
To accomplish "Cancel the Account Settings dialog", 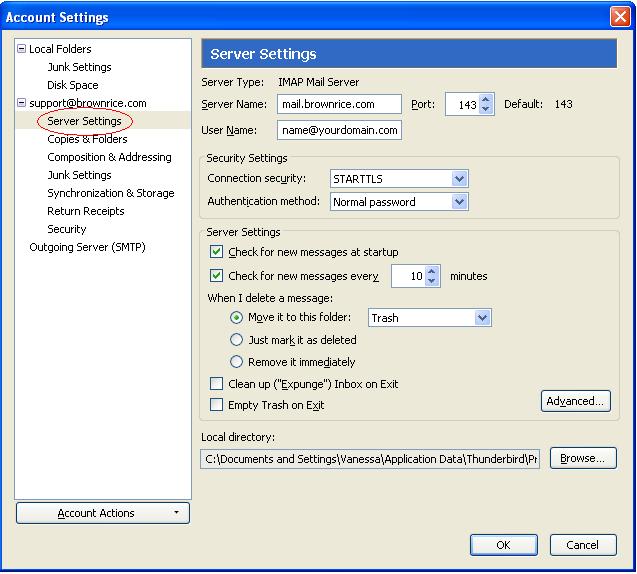I will [x=583, y=545].
